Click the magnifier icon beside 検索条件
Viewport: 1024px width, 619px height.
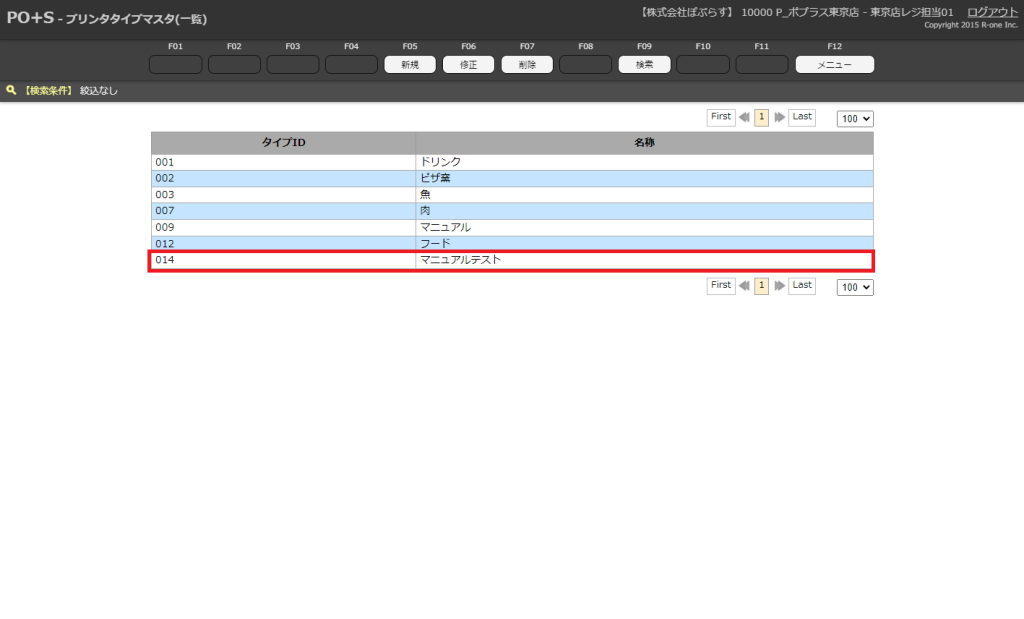11,90
